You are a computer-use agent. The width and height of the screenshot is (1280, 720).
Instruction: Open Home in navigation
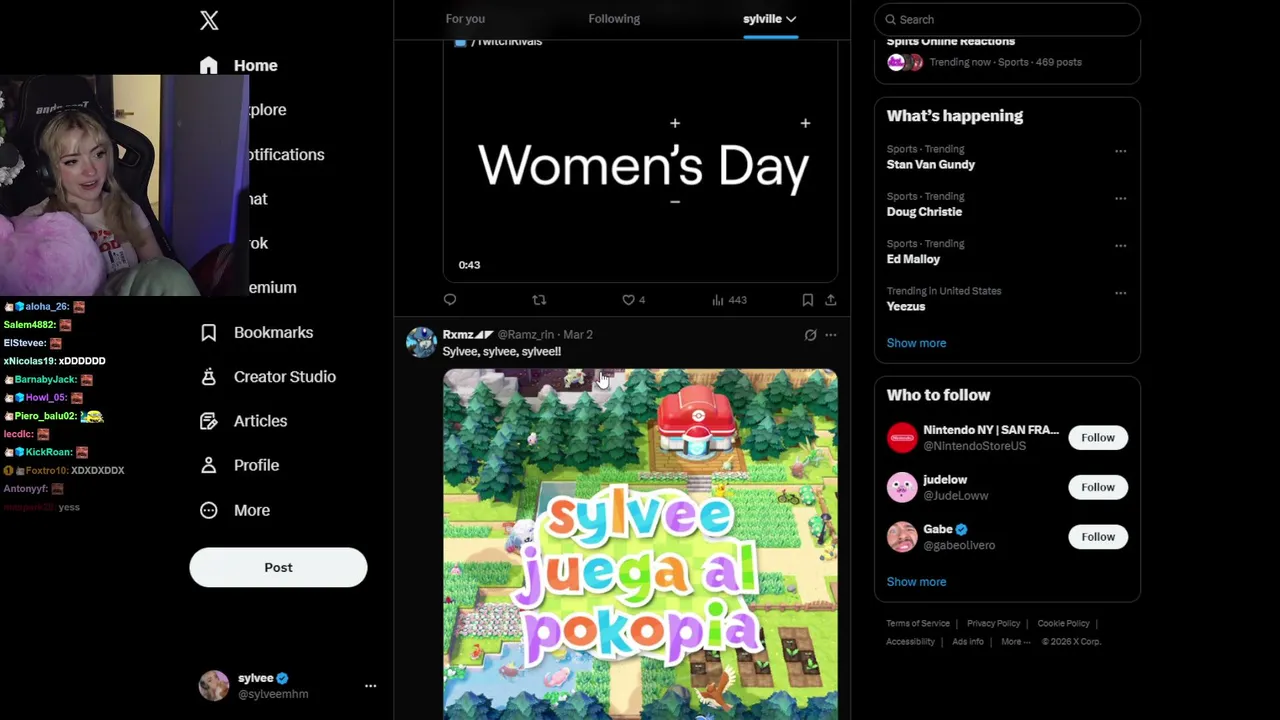pyautogui.click(x=256, y=65)
